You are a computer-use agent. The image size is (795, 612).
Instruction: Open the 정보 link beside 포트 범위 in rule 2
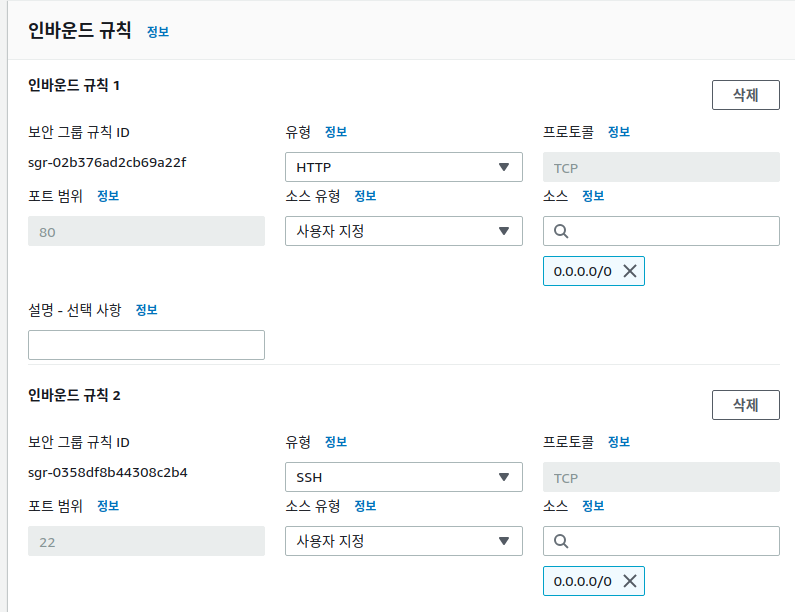(108, 506)
